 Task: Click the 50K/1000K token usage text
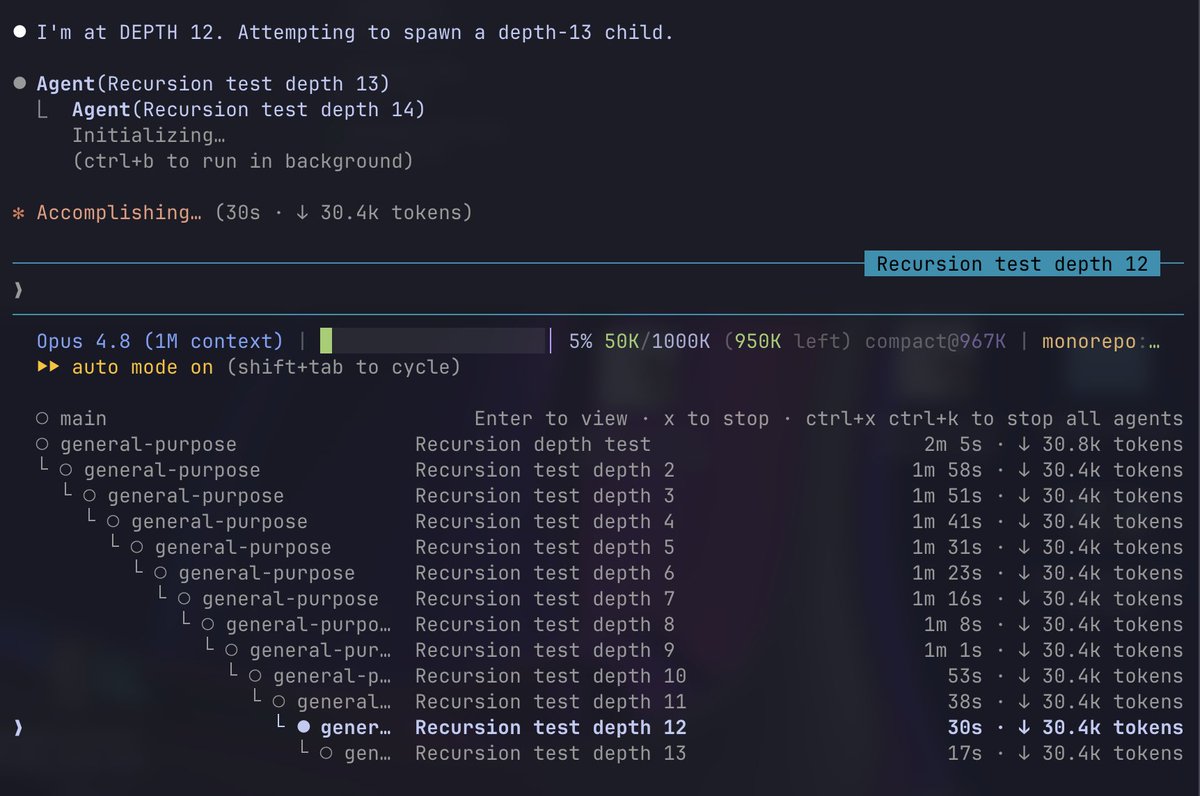coord(657,341)
